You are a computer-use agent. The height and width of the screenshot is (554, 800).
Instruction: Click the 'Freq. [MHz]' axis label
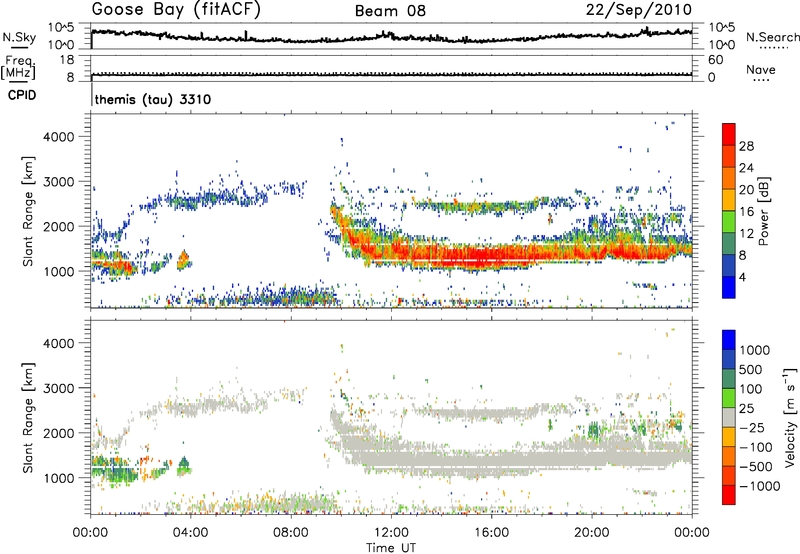click(x=18, y=68)
